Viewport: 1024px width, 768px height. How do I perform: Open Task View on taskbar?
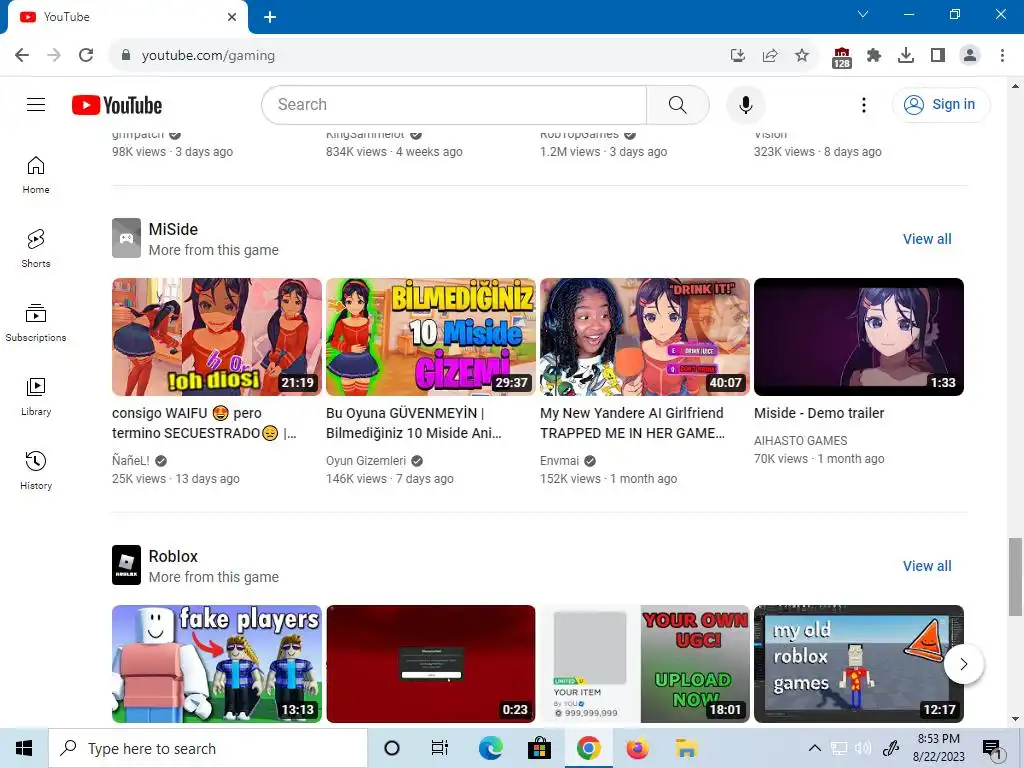440,748
